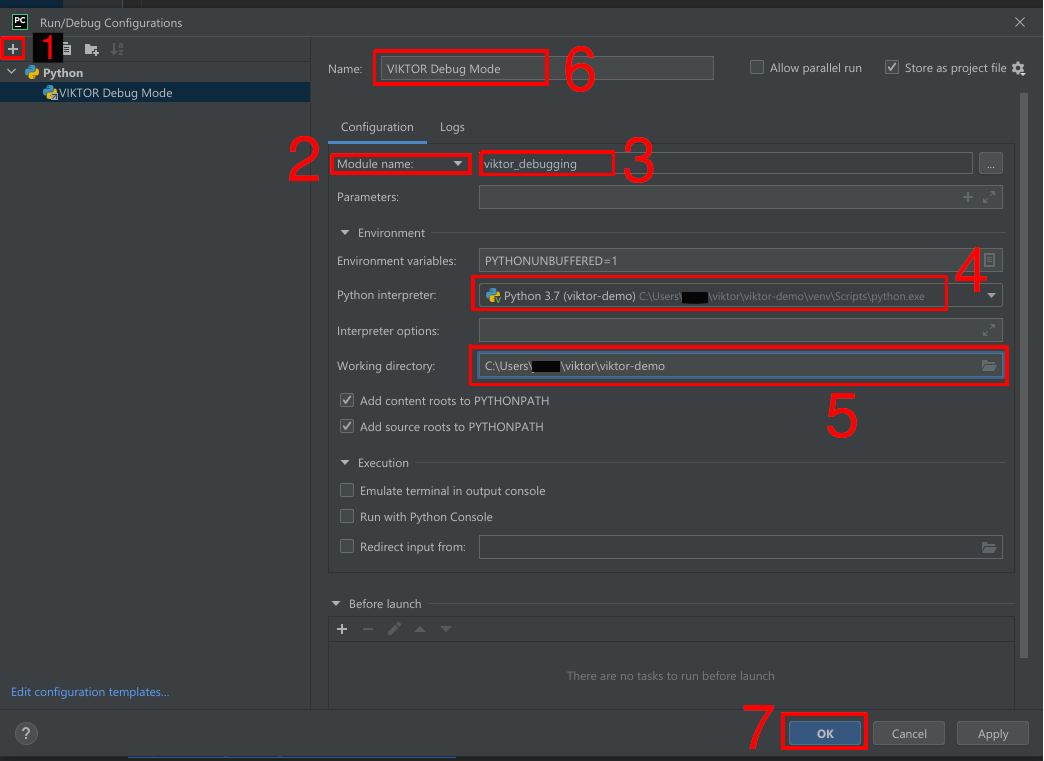
Task: Expand the Parameters field with the expand icon
Action: (989, 198)
